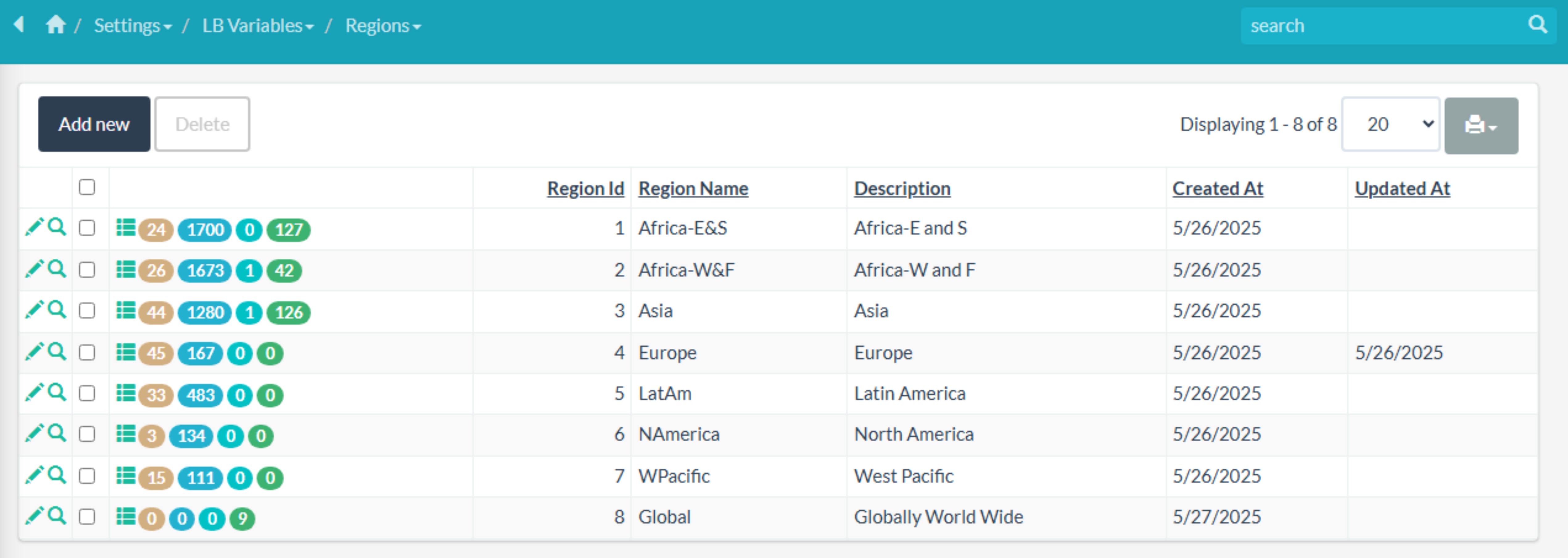Click the blue 1700 badge

pyautogui.click(x=204, y=230)
